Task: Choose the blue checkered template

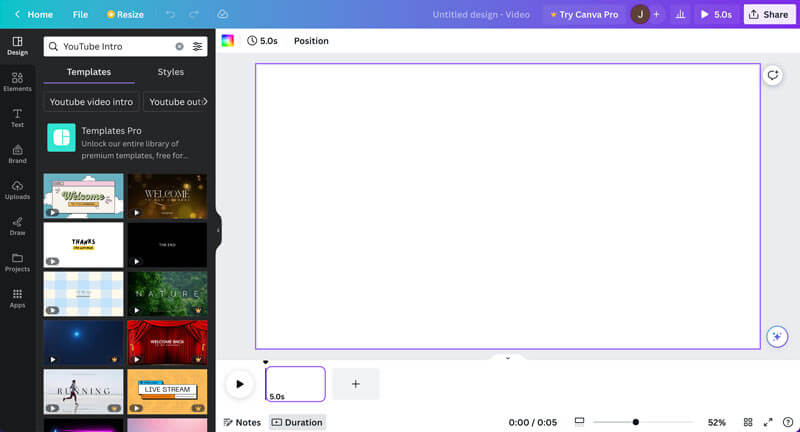Action: point(83,294)
